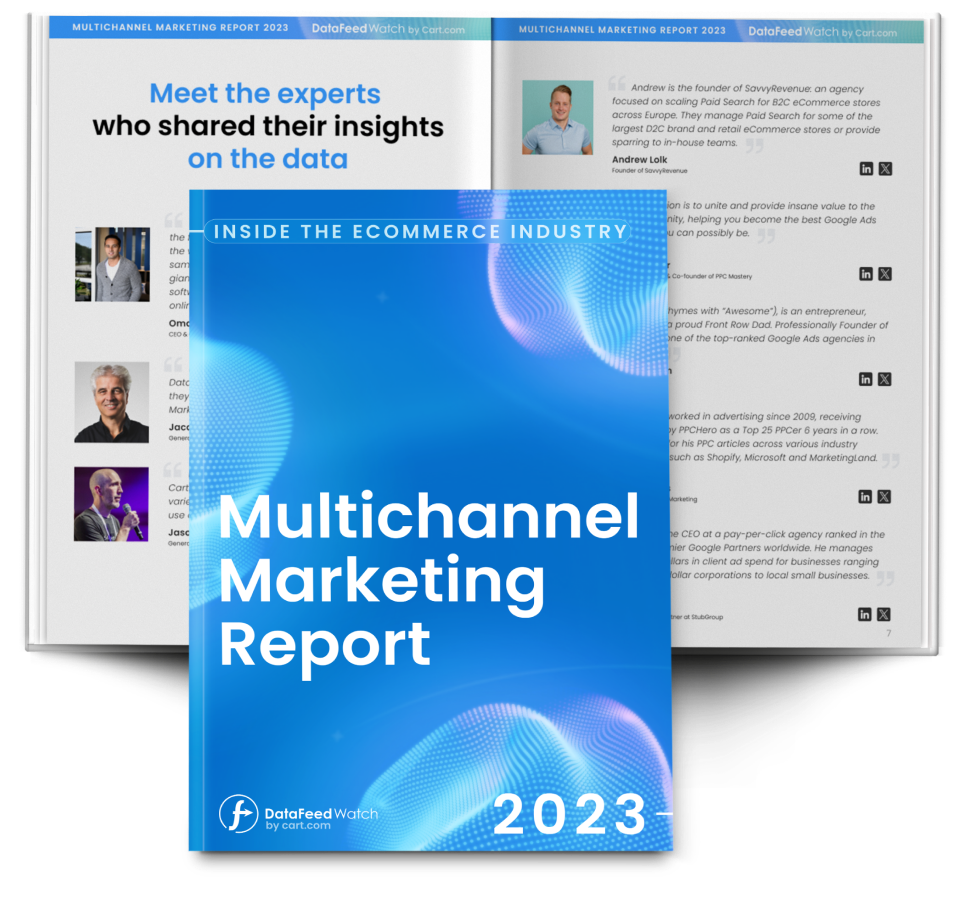Select photo of man in gray cardigan

pyautogui.click(x=112, y=264)
